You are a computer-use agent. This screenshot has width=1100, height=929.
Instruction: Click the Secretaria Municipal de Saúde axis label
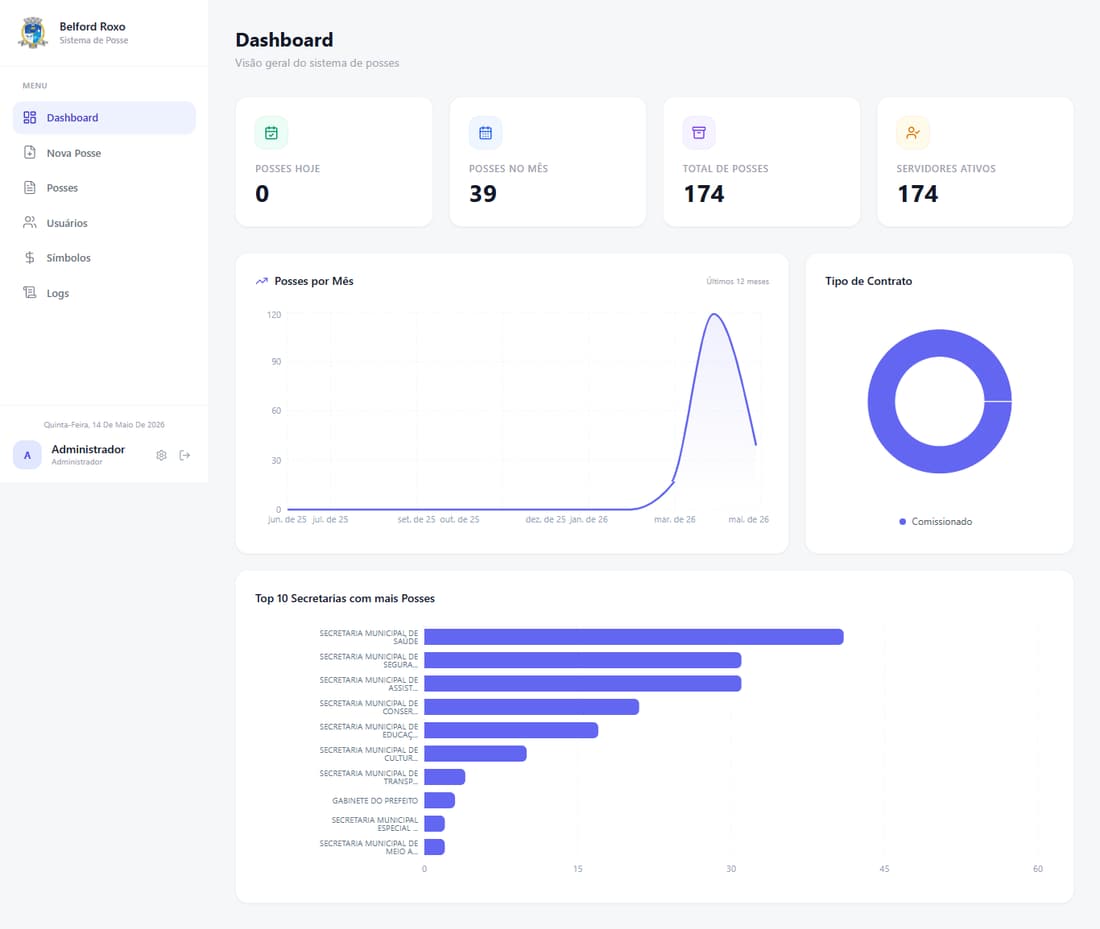point(368,637)
